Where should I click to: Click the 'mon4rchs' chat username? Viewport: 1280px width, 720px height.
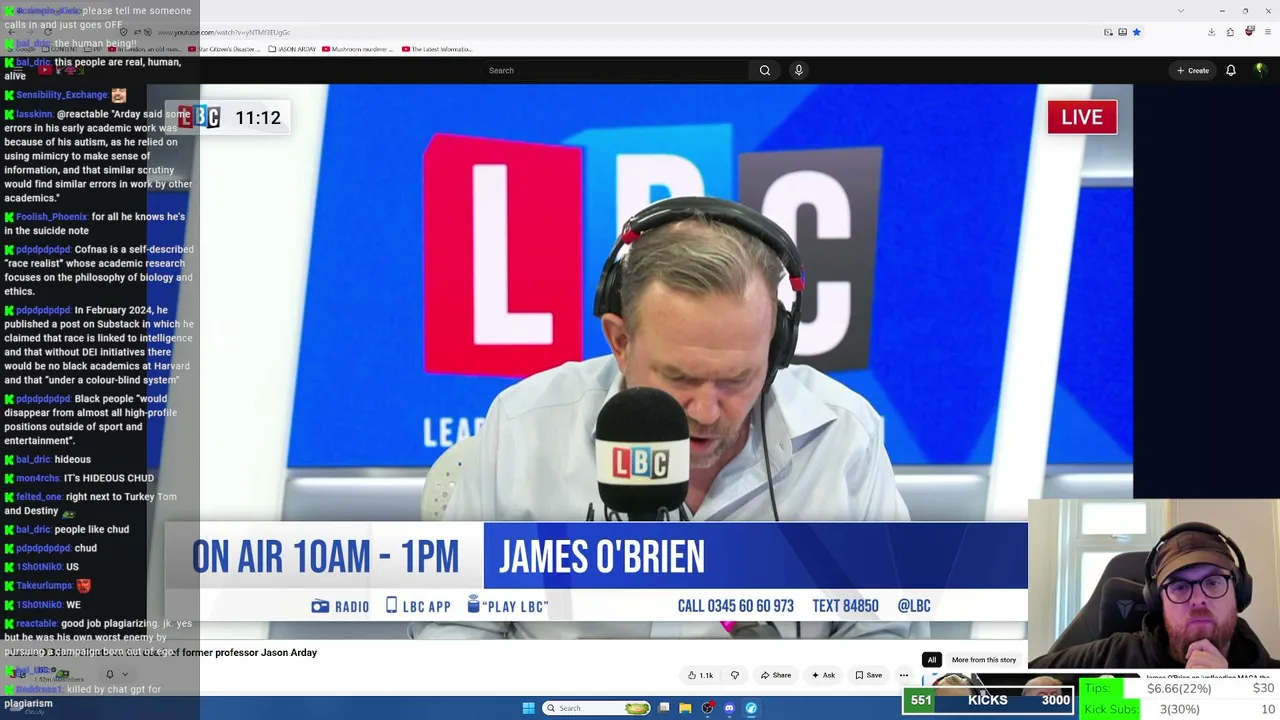38,479
